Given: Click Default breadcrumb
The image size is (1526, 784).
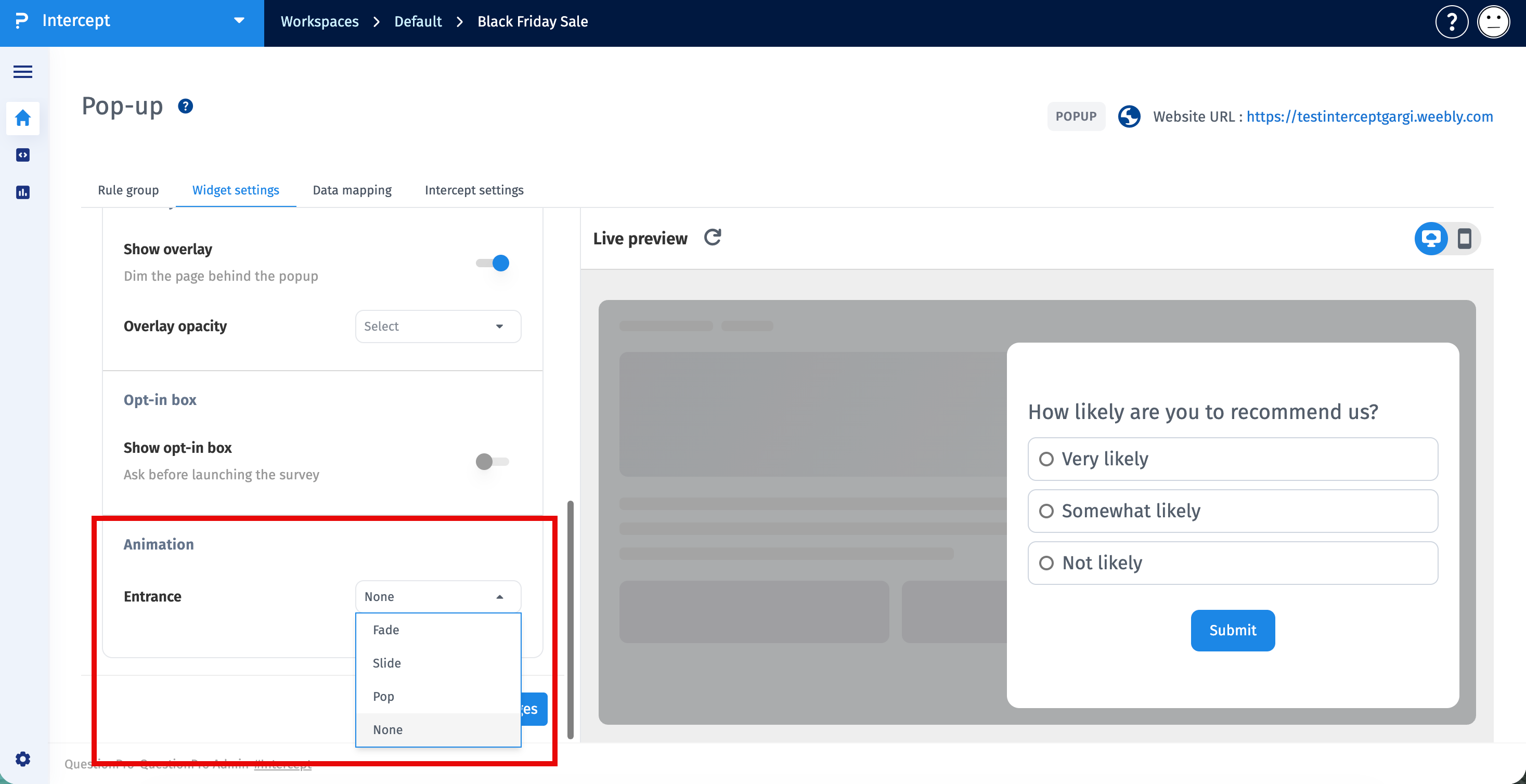Looking at the screenshot, I should [418, 22].
